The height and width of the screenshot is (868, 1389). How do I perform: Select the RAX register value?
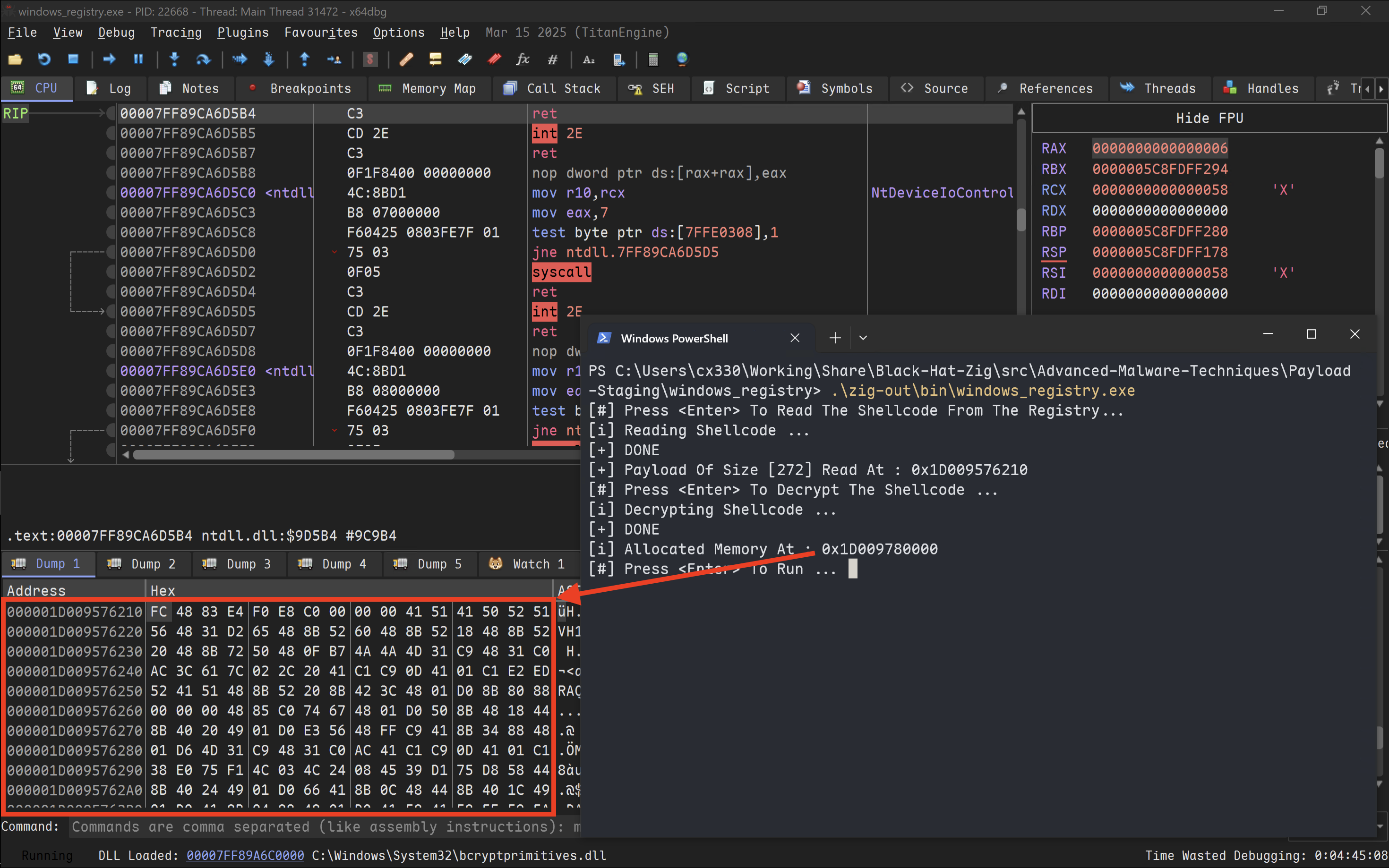[x=1160, y=148]
